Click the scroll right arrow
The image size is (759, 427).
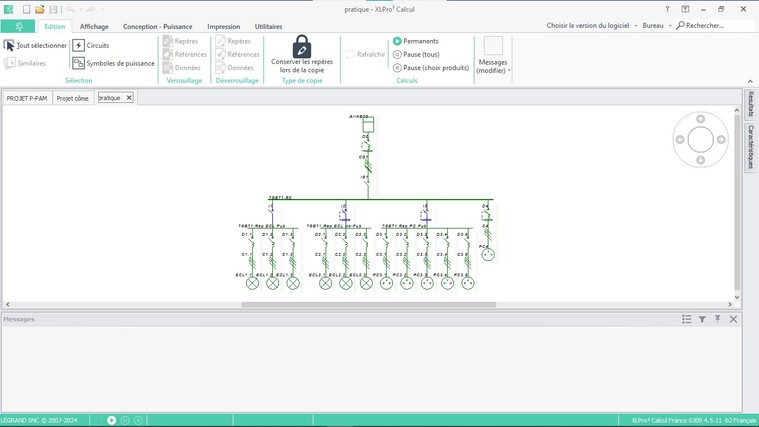tap(730, 305)
